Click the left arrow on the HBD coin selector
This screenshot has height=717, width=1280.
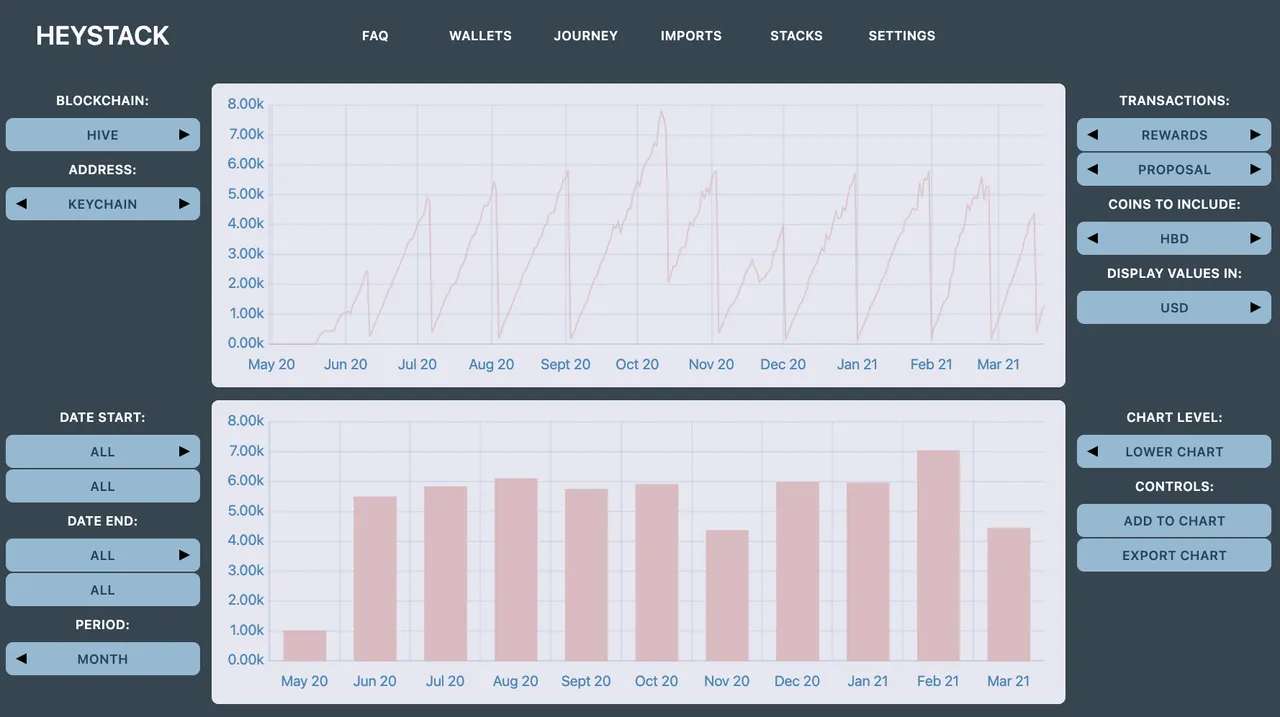pos(1093,239)
